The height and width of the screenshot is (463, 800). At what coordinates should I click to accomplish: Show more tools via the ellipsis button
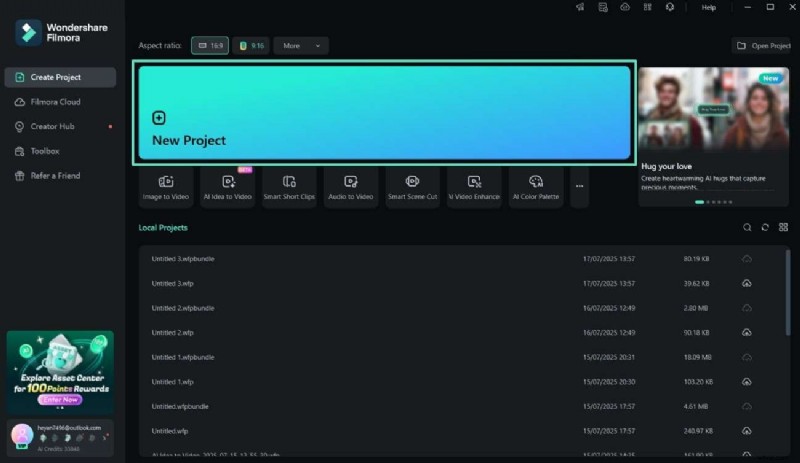(x=580, y=187)
